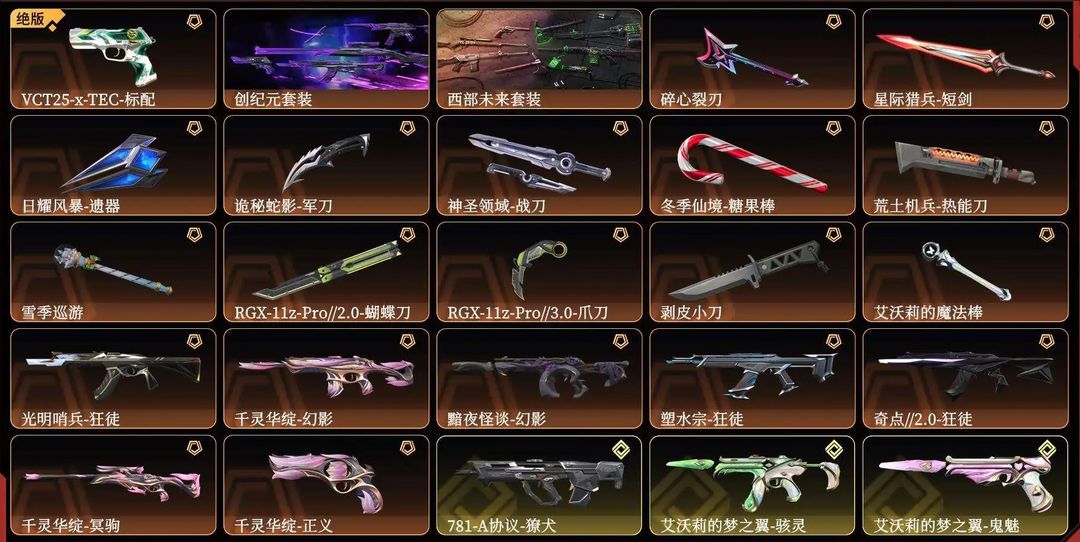Click the tier badge on 荒土机兵-热能刀 card
Image resolution: width=1080 pixels, height=542 pixels.
[1047, 128]
